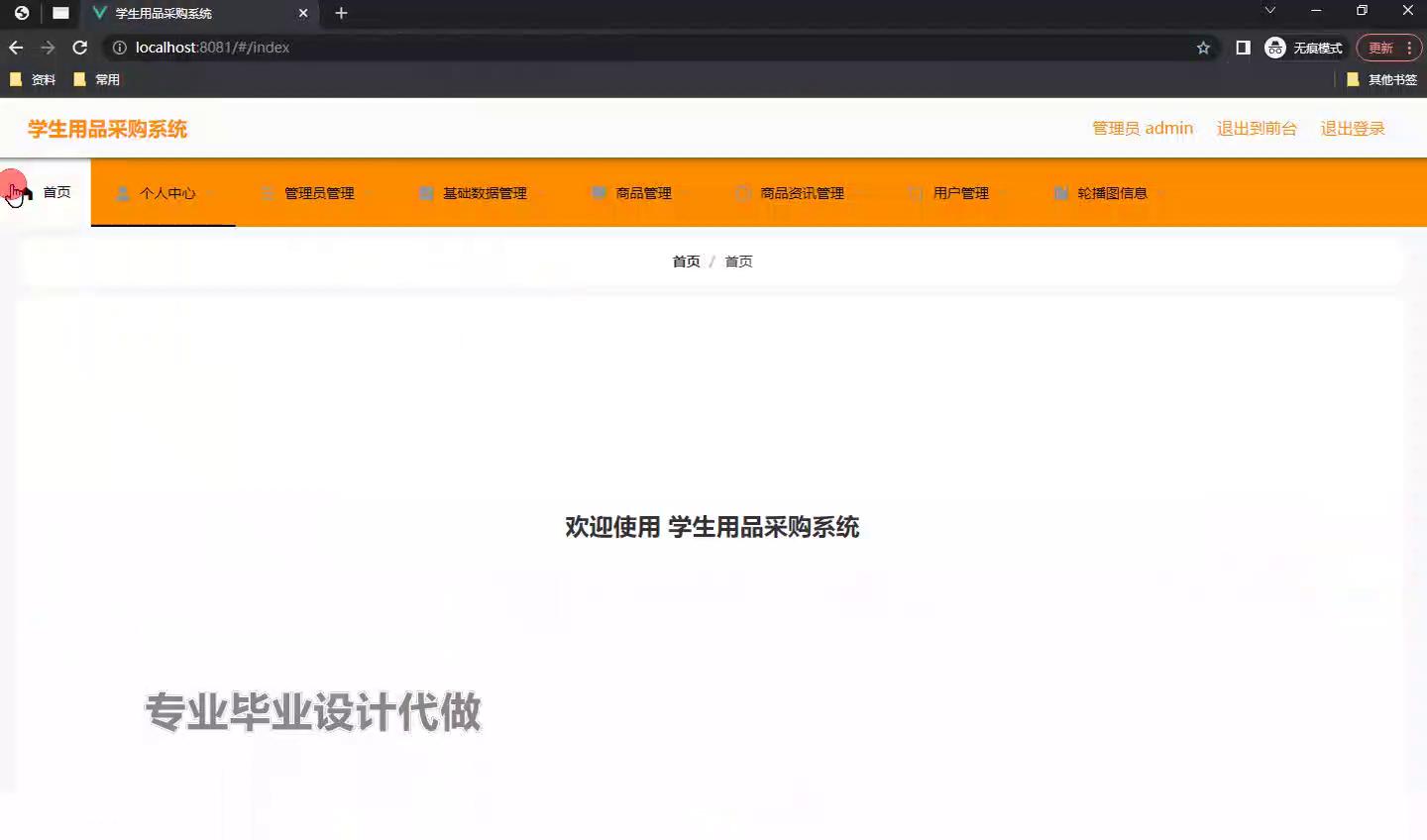Open the 管理员管理 menu
Image resolution: width=1427 pixels, height=840 pixels.
click(318, 193)
